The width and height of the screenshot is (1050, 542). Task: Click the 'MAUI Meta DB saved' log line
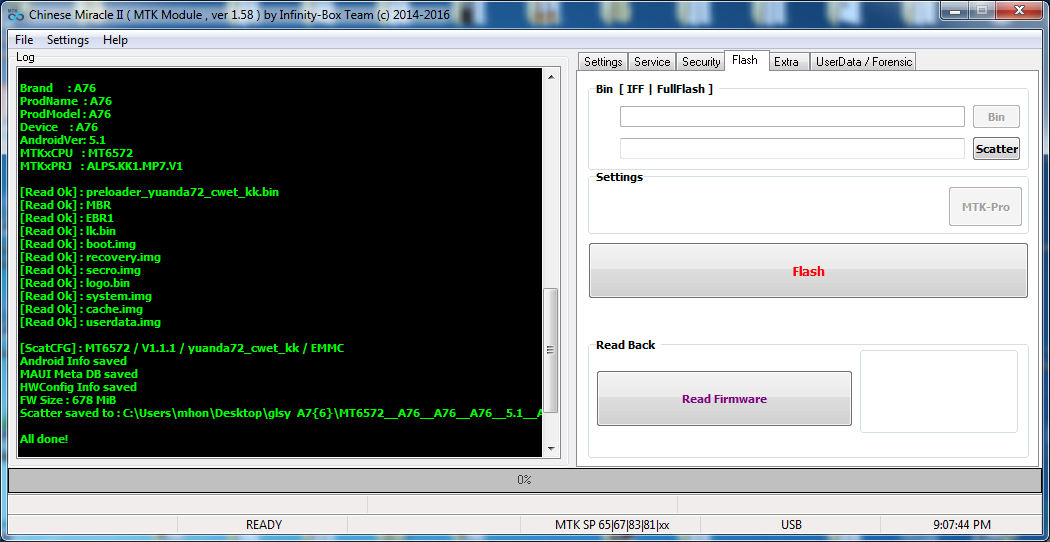(79, 374)
